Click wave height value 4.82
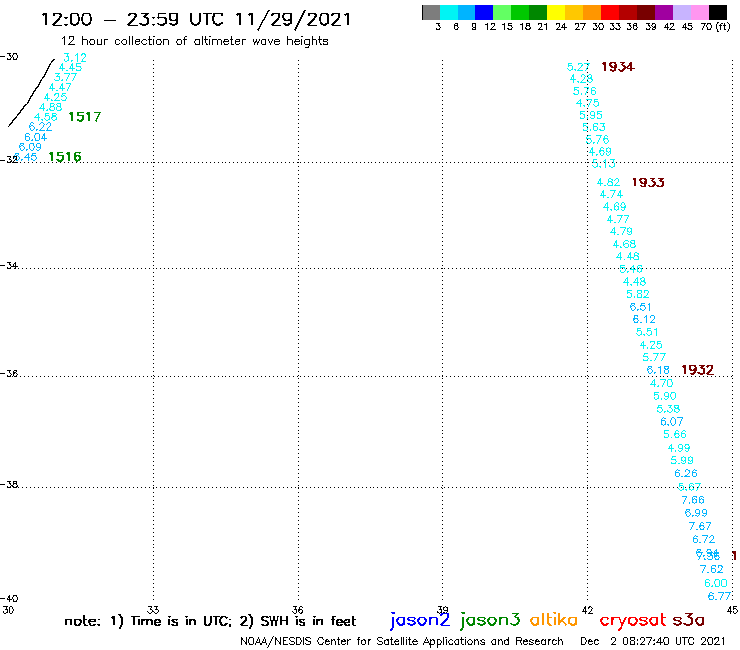Image resolution: width=740 pixels, height=650 pixels. pyautogui.click(x=608, y=182)
